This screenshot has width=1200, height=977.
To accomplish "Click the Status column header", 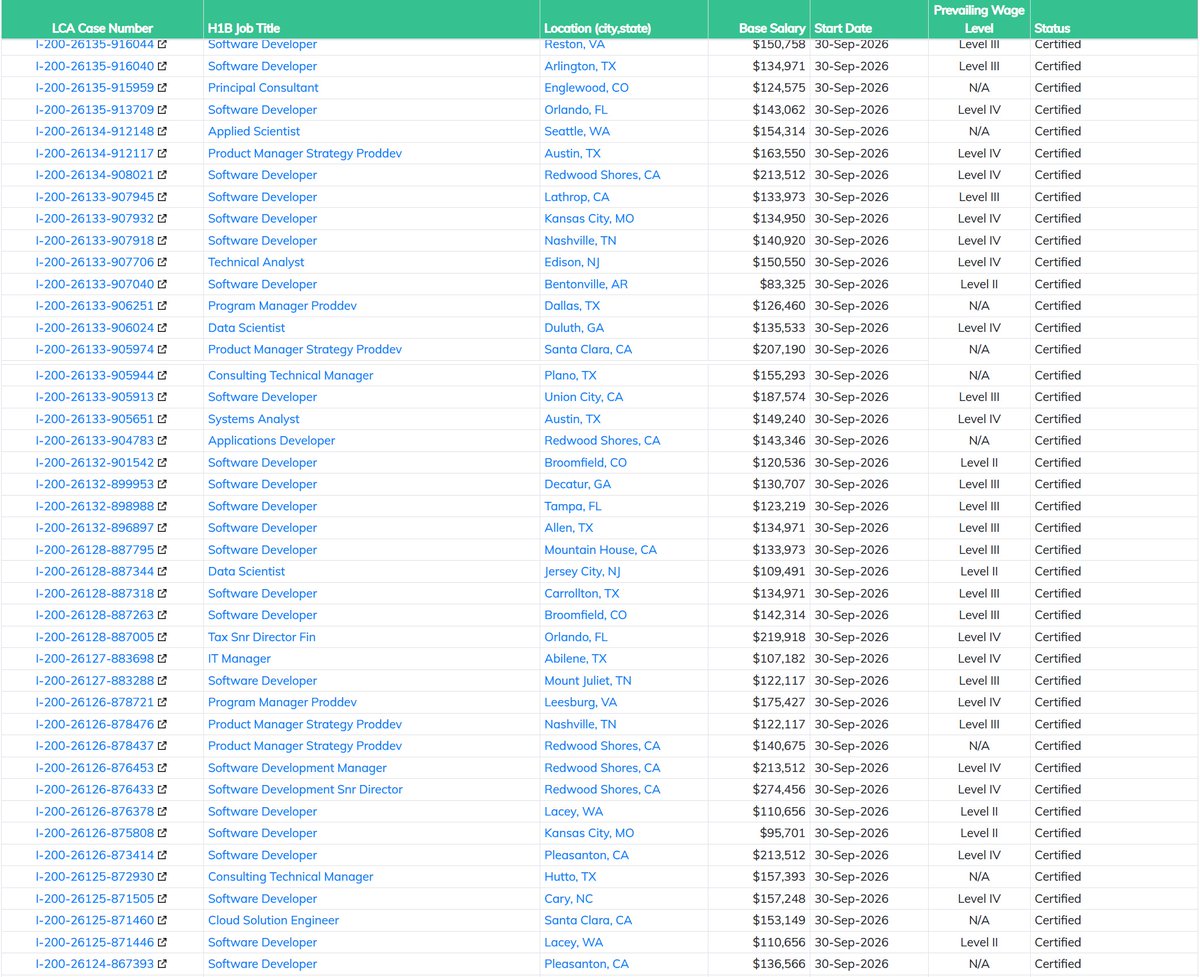I will coord(1053,28).
